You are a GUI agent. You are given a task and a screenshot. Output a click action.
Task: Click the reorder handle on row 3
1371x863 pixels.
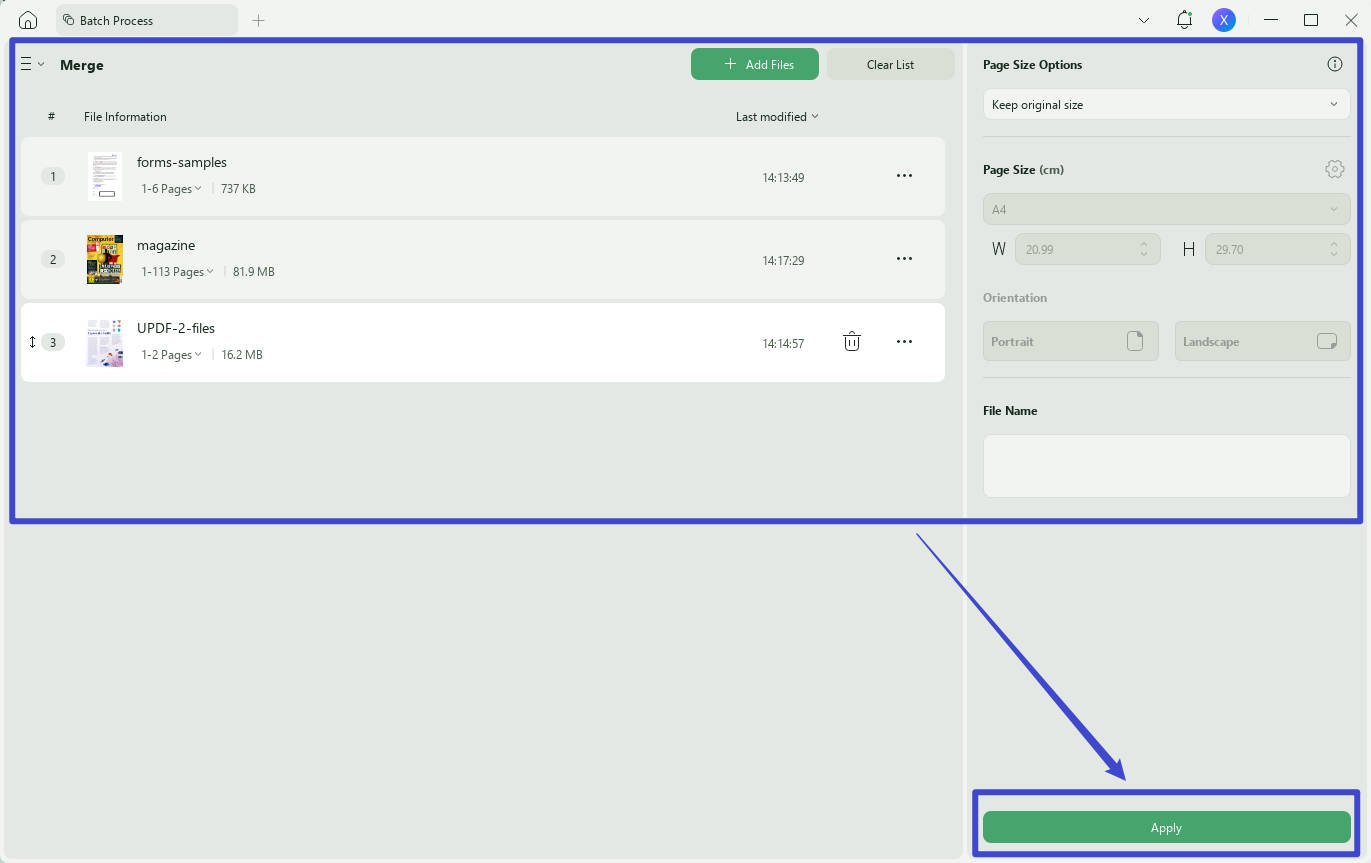click(32, 342)
